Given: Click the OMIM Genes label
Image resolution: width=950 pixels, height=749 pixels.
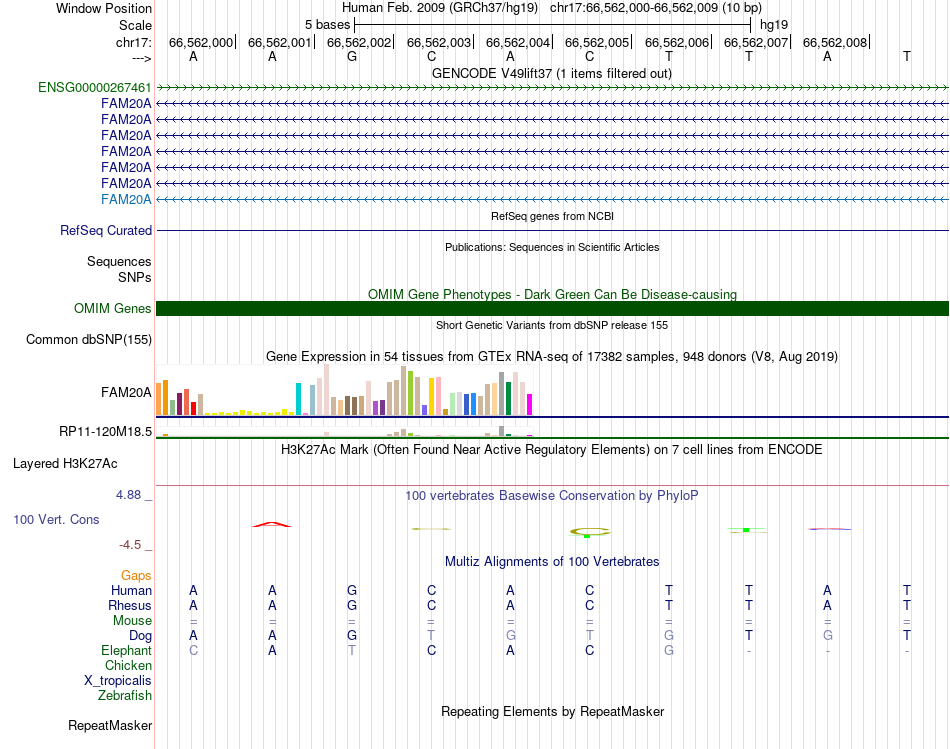Looking at the screenshot, I should [x=112, y=308].
